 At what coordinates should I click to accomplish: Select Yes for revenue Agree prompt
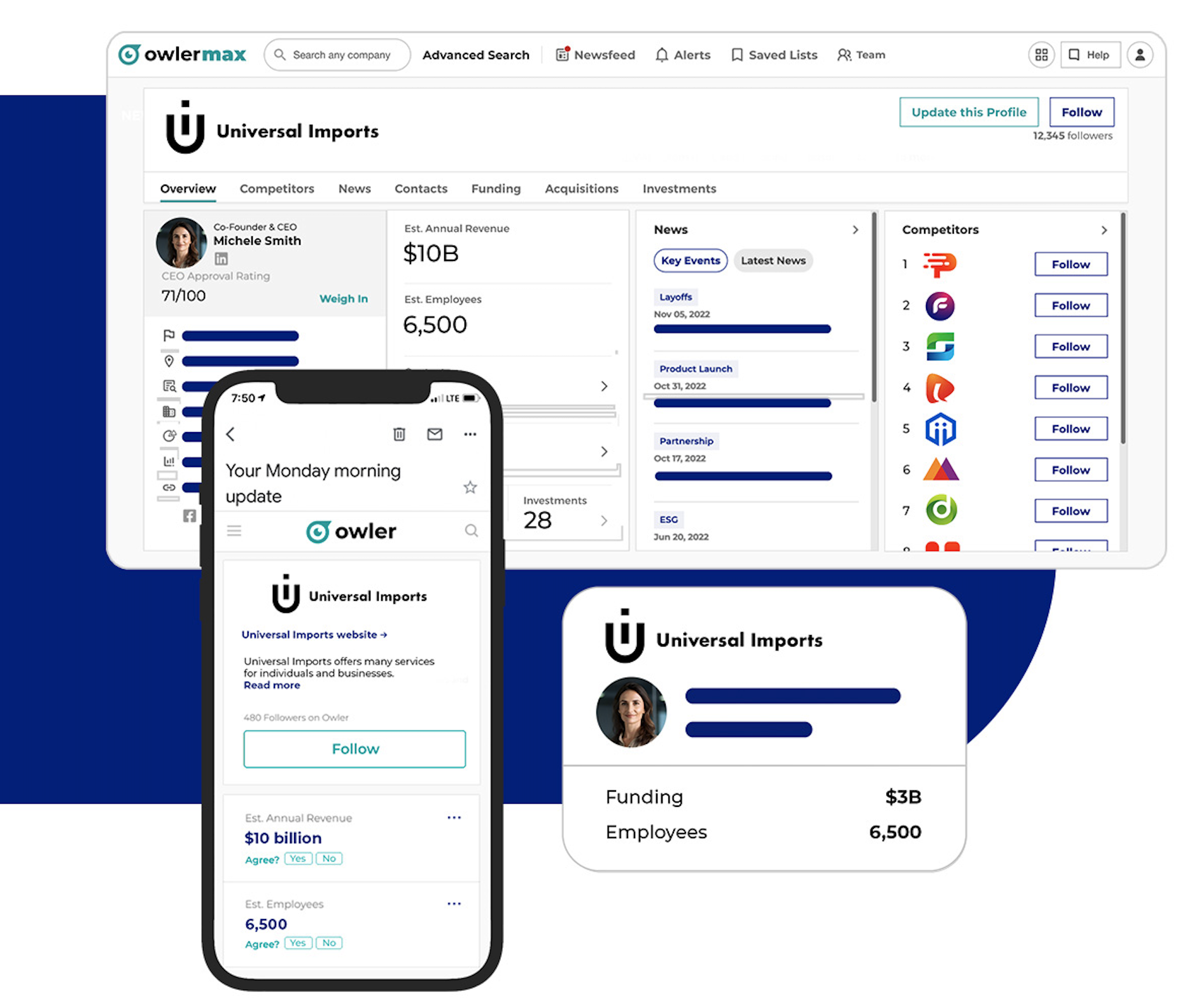pyautogui.click(x=298, y=858)
